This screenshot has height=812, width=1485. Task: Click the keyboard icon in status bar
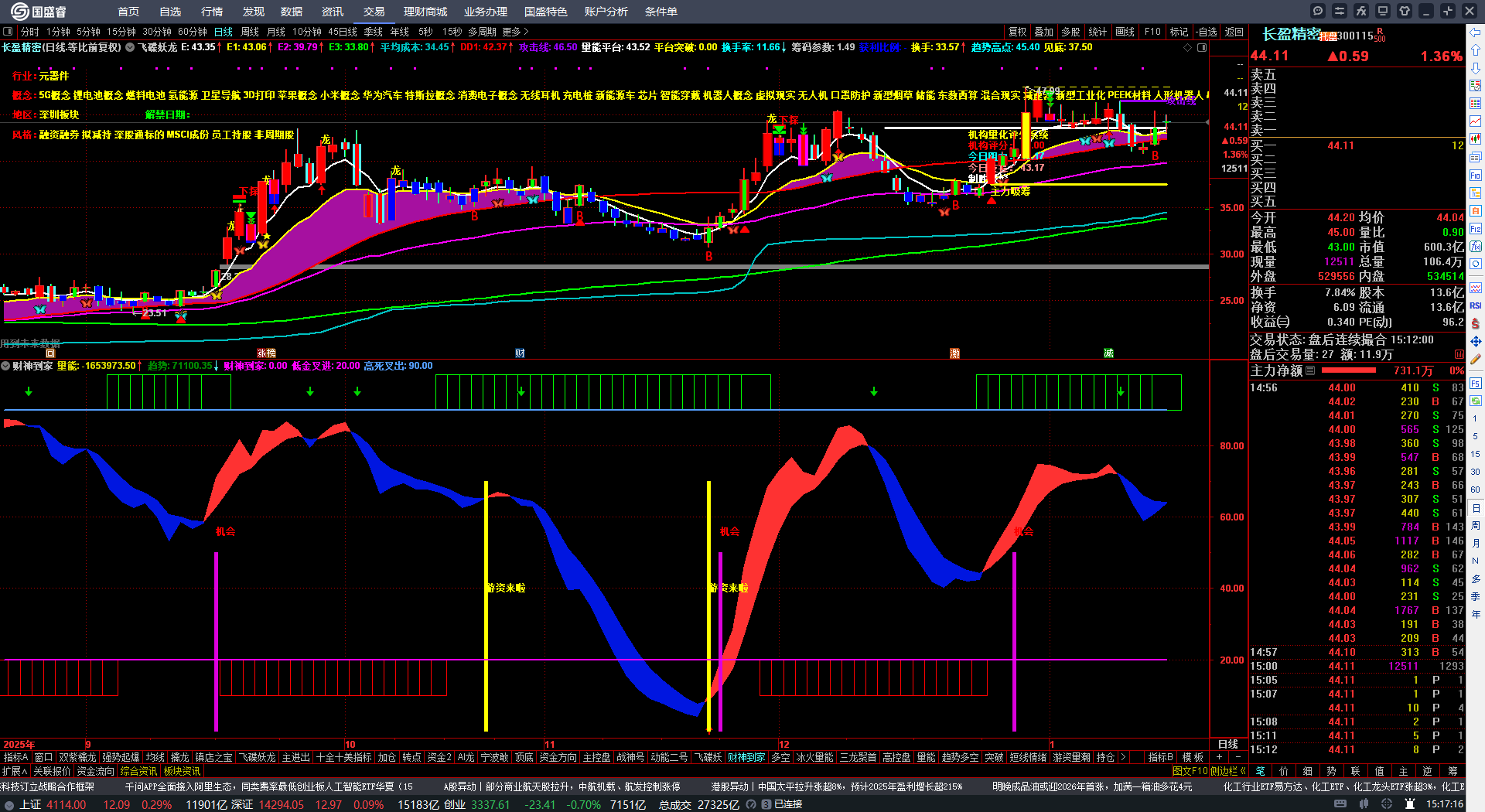pyautogui.click(x=1341, y=804)
